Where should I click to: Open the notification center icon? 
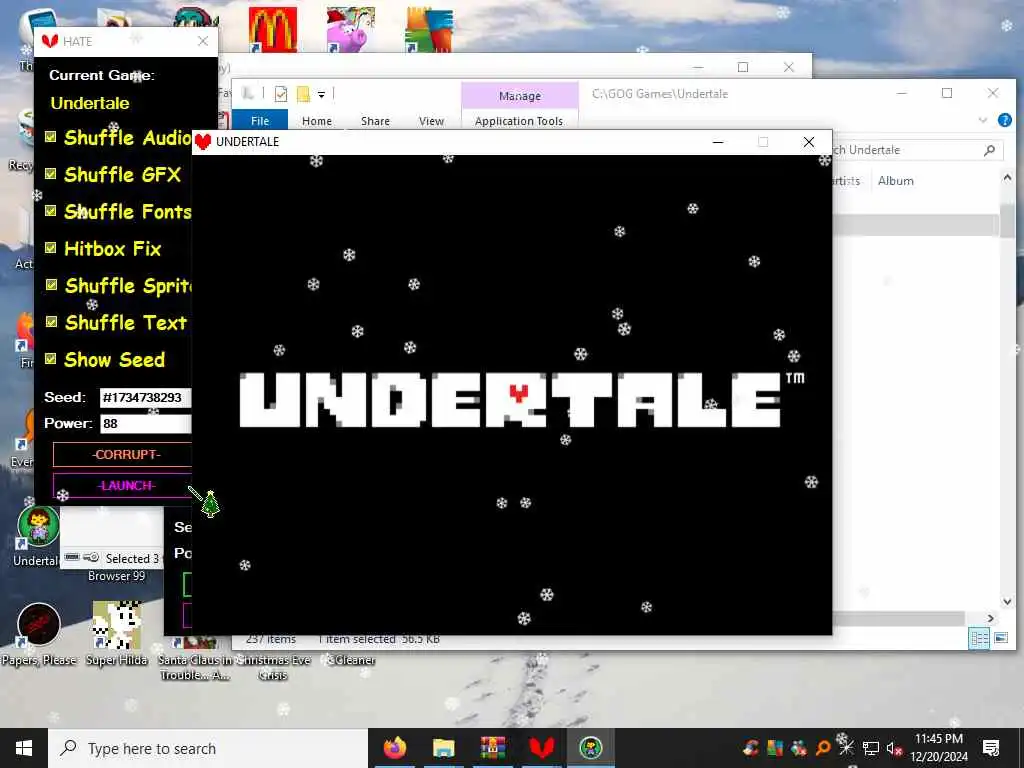[991, 748]
